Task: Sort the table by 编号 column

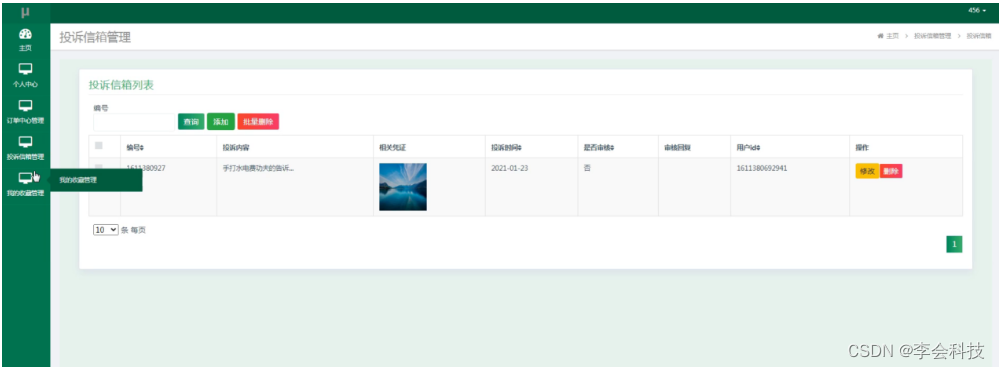Action: pos(135,147)
